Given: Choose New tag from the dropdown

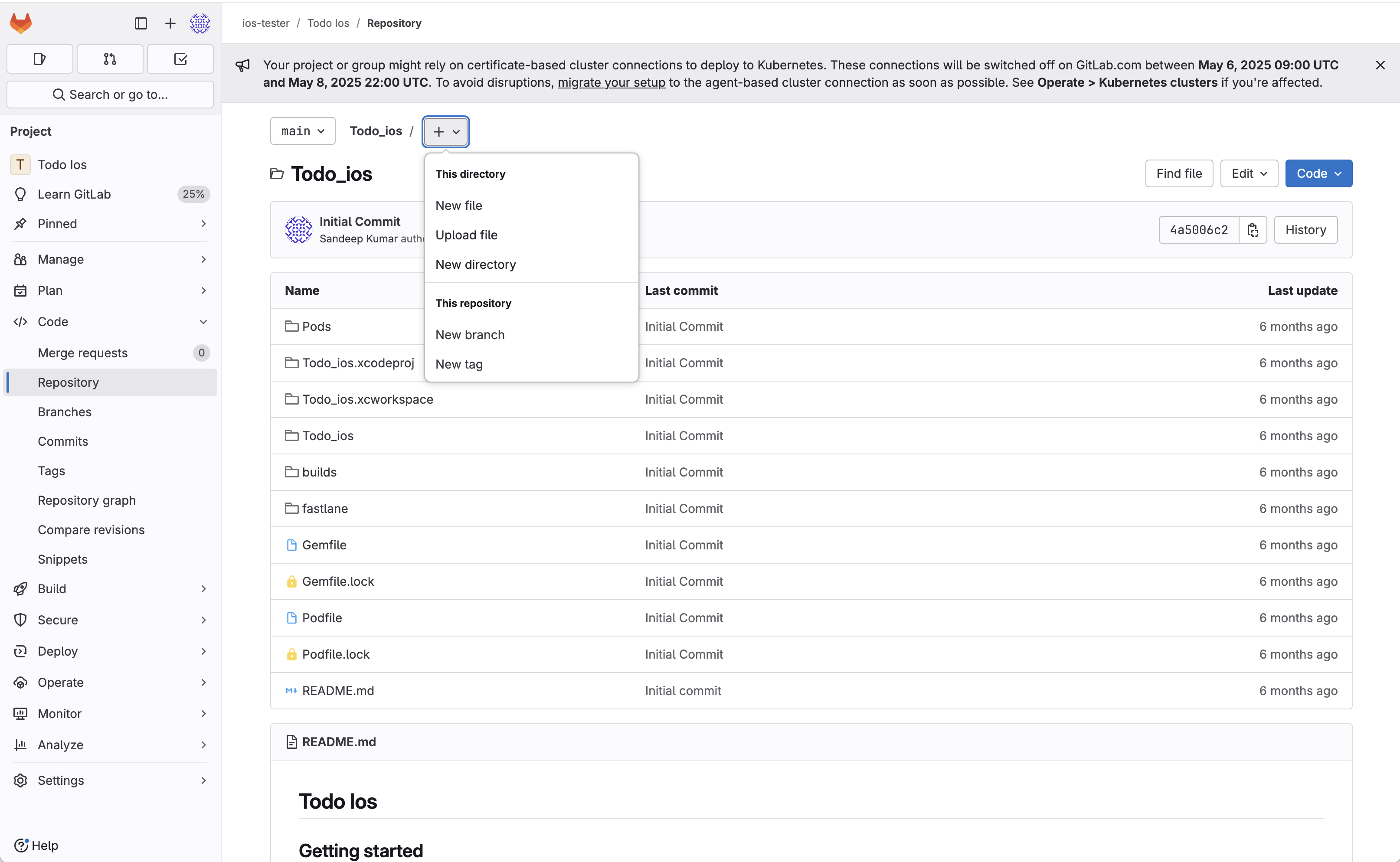Looking at the screenshot, I should pyautogui.click(x=531, y=364).
